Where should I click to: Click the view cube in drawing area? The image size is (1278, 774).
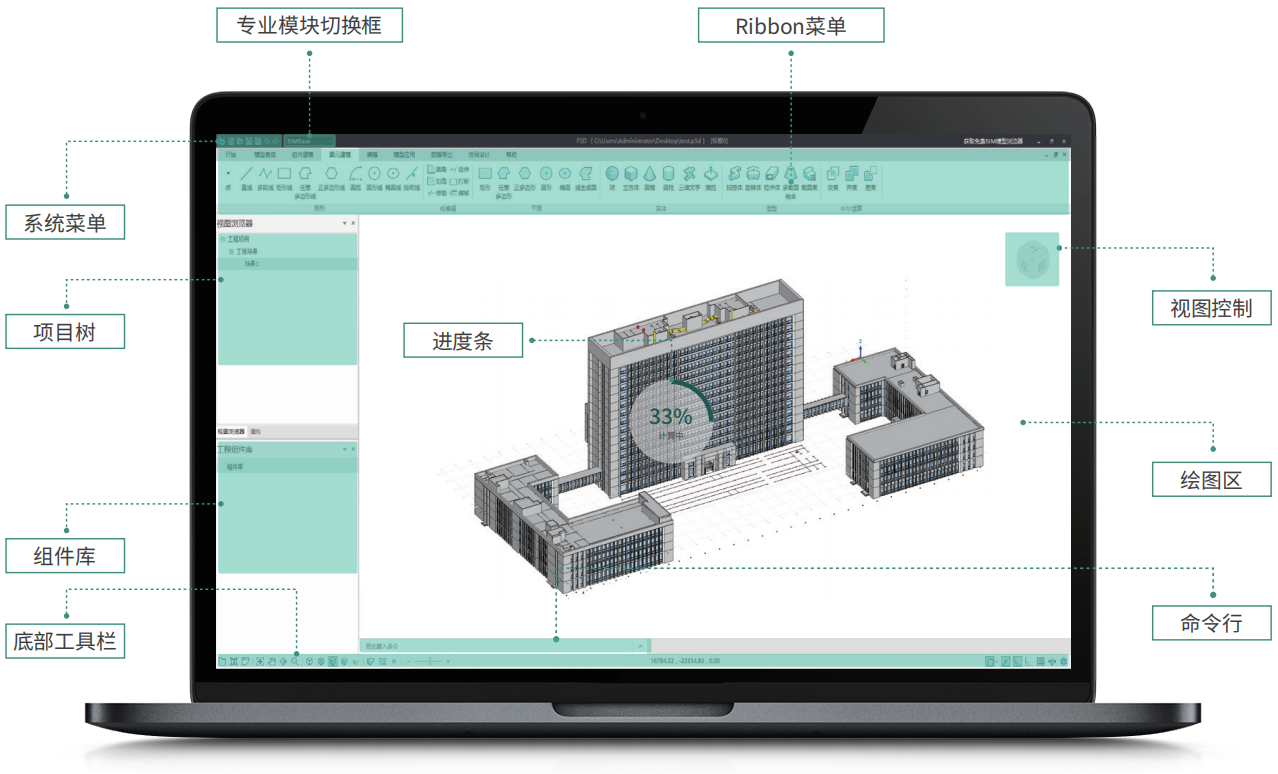click(1032, 260)
